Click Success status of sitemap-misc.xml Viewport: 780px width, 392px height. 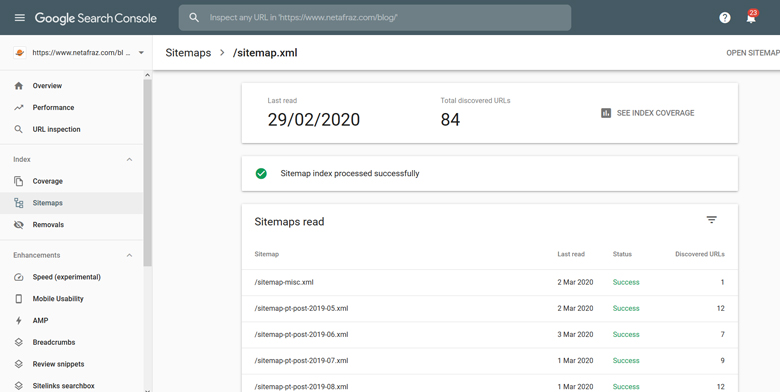pos(626,283)
